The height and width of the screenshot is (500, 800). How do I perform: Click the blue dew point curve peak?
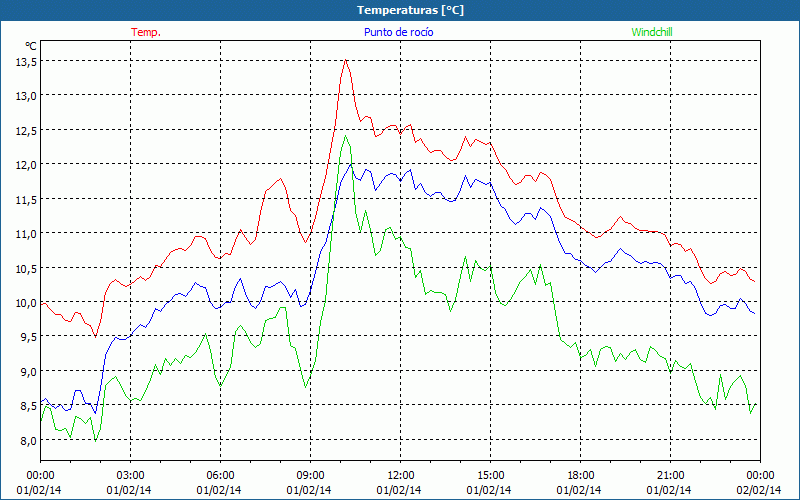point(351,164)
